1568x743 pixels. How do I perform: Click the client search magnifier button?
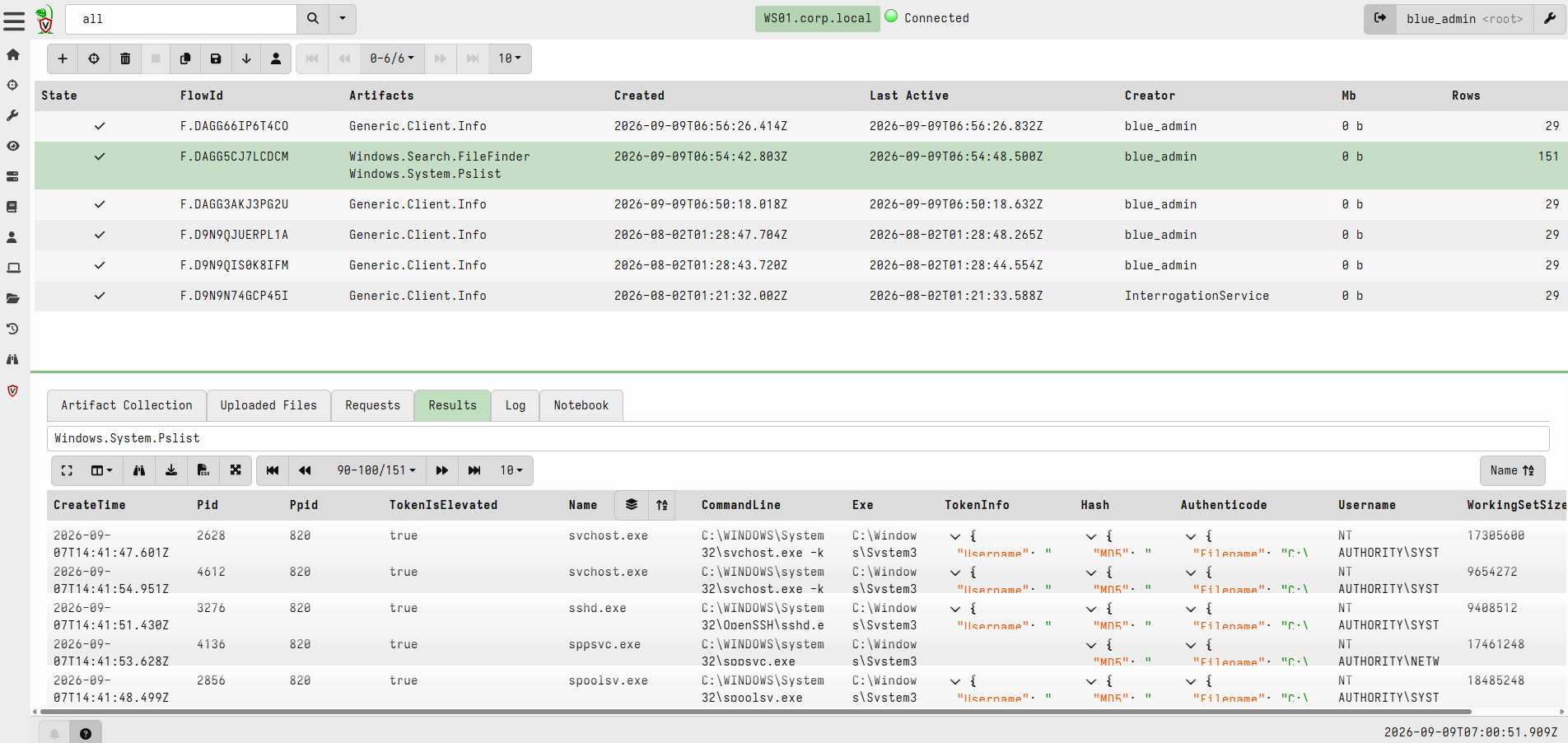[313, 18]
